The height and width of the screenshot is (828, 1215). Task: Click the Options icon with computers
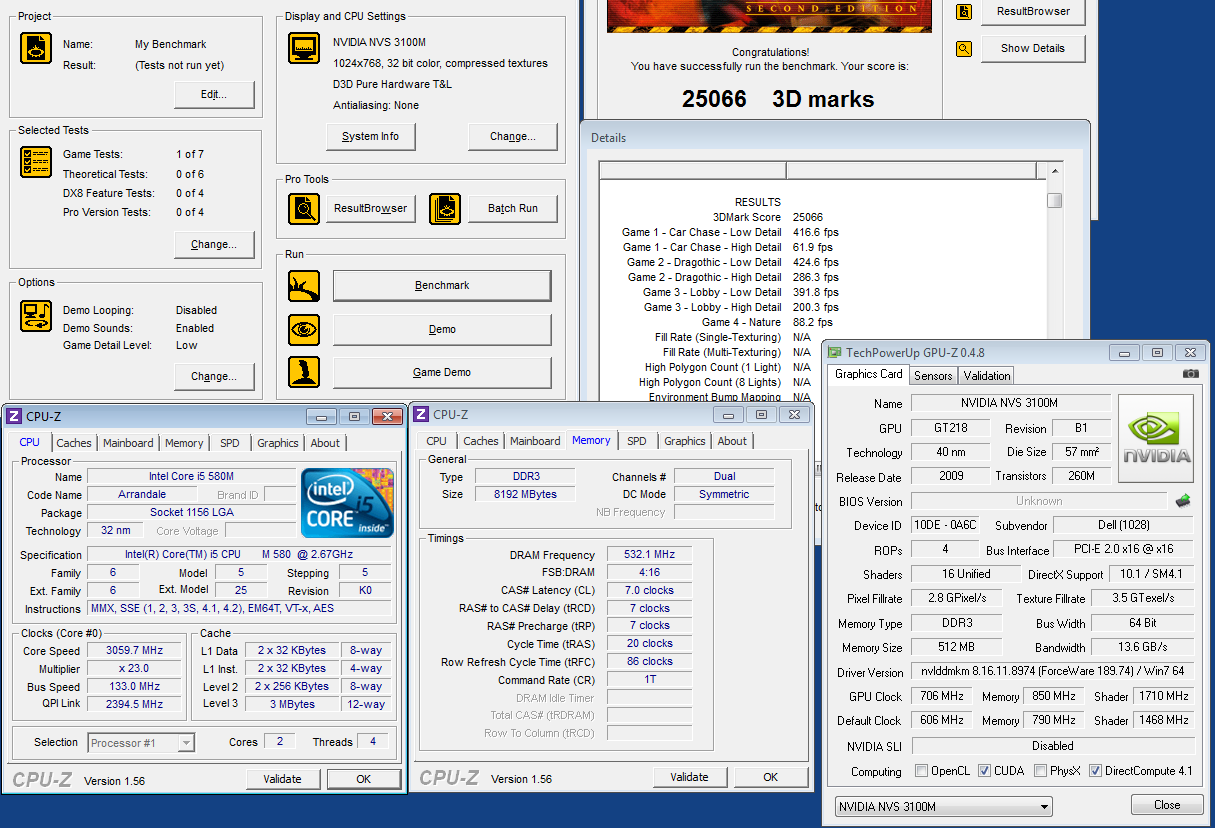point(36,316)
